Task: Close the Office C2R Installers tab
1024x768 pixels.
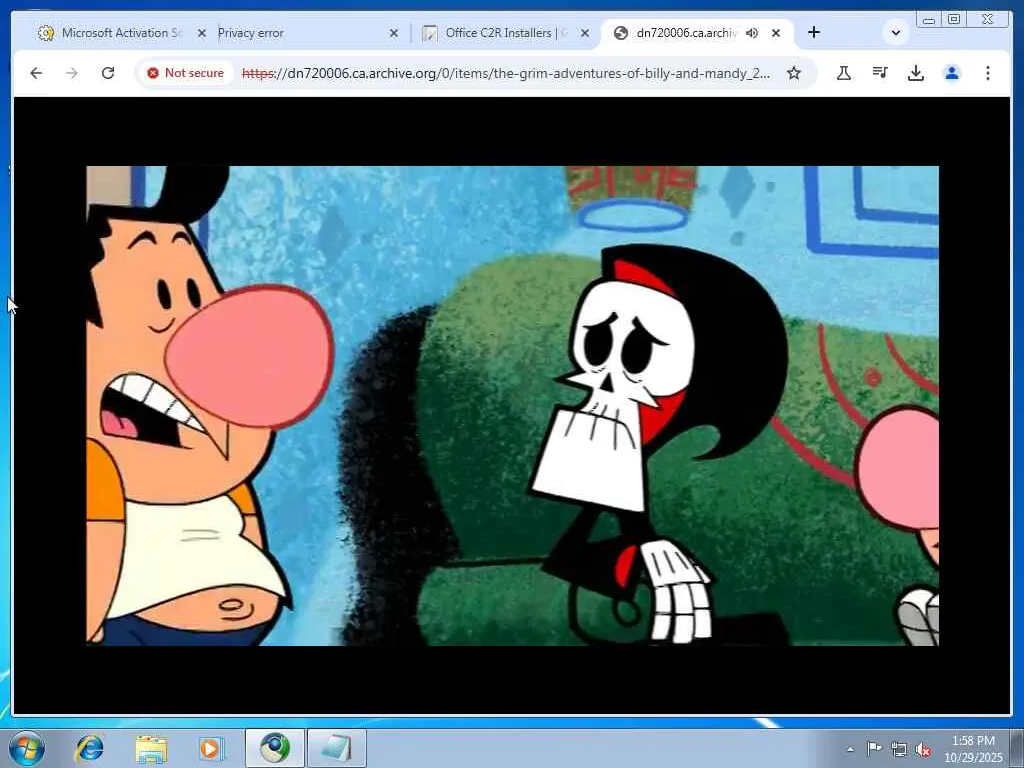Action: click(x=585, y=33)
